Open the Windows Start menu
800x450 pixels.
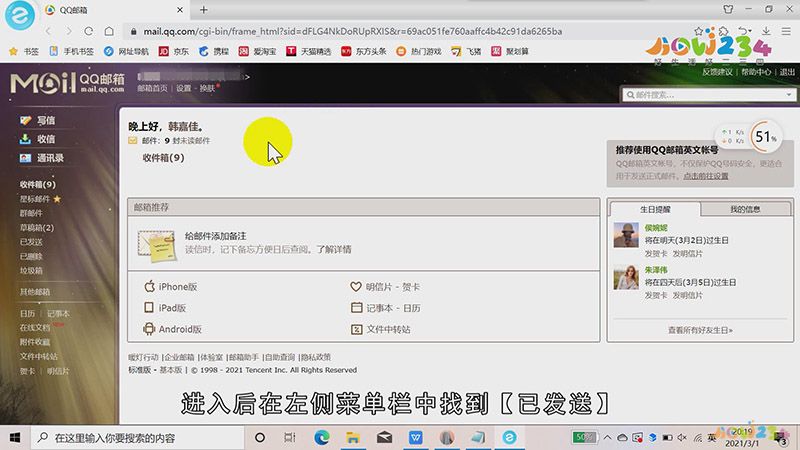tap(15, 438)
